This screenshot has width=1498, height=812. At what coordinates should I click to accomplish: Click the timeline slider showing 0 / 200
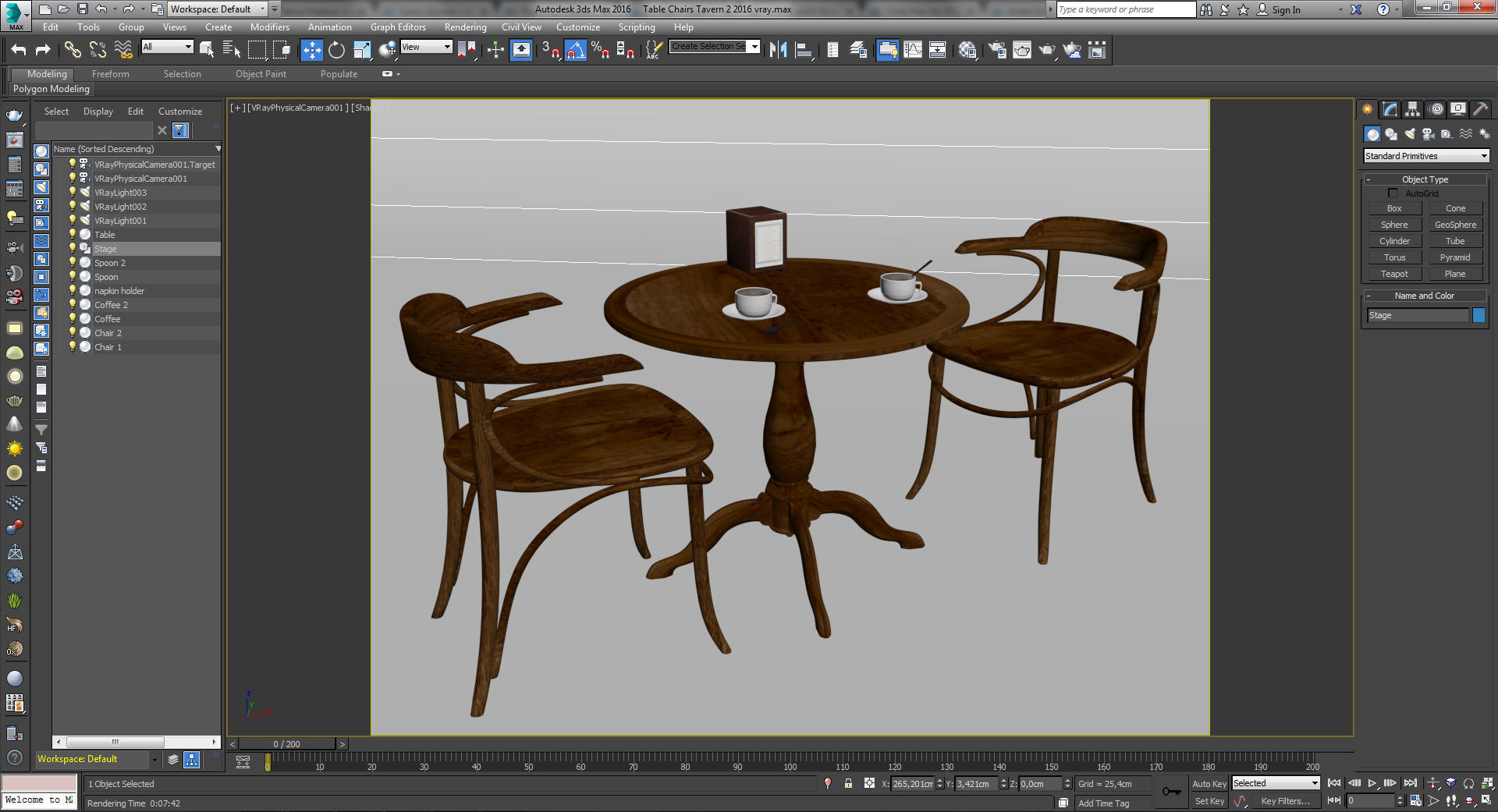click(x=286, y=744)
